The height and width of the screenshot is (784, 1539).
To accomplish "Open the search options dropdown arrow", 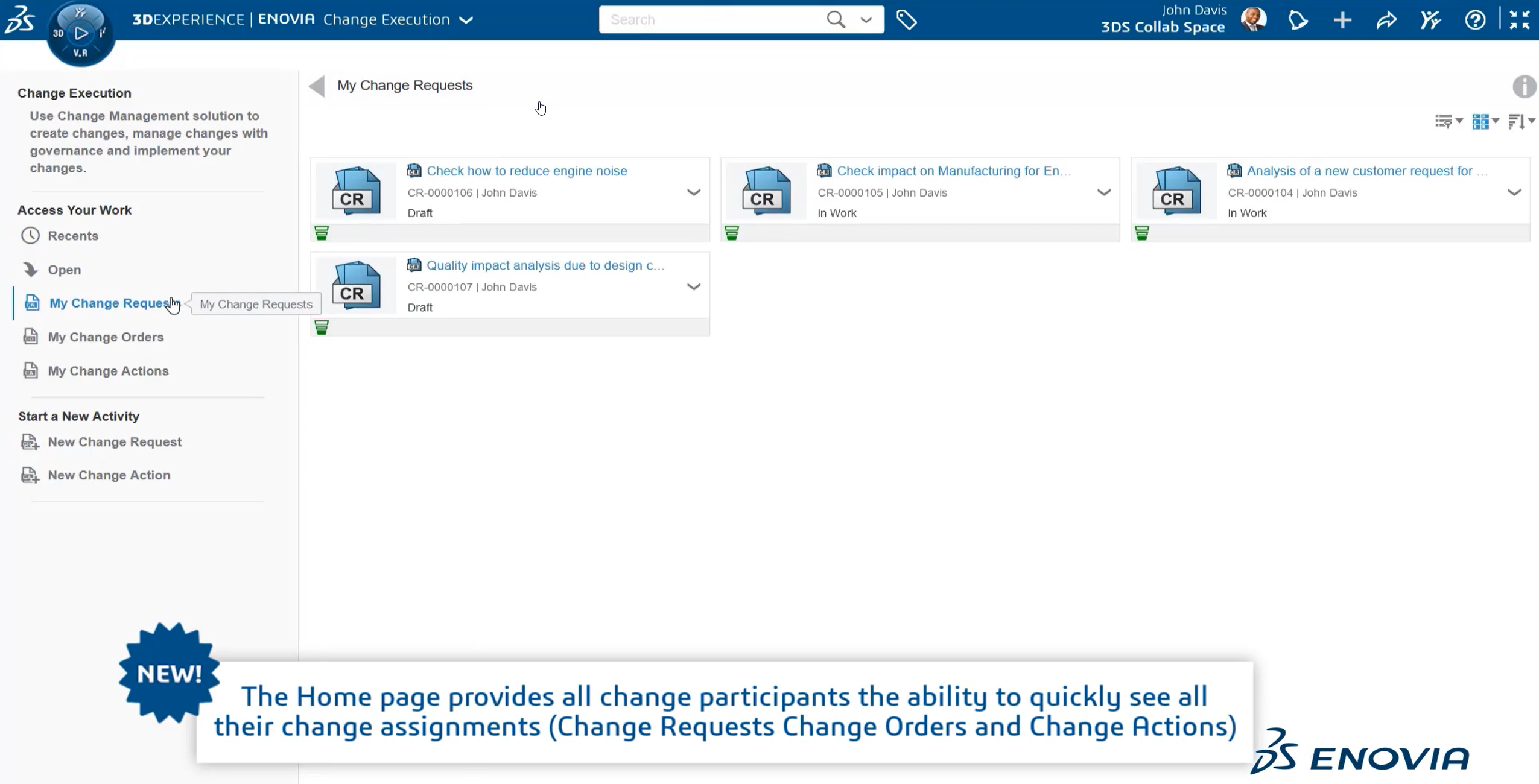I will [x=866, y=20].
